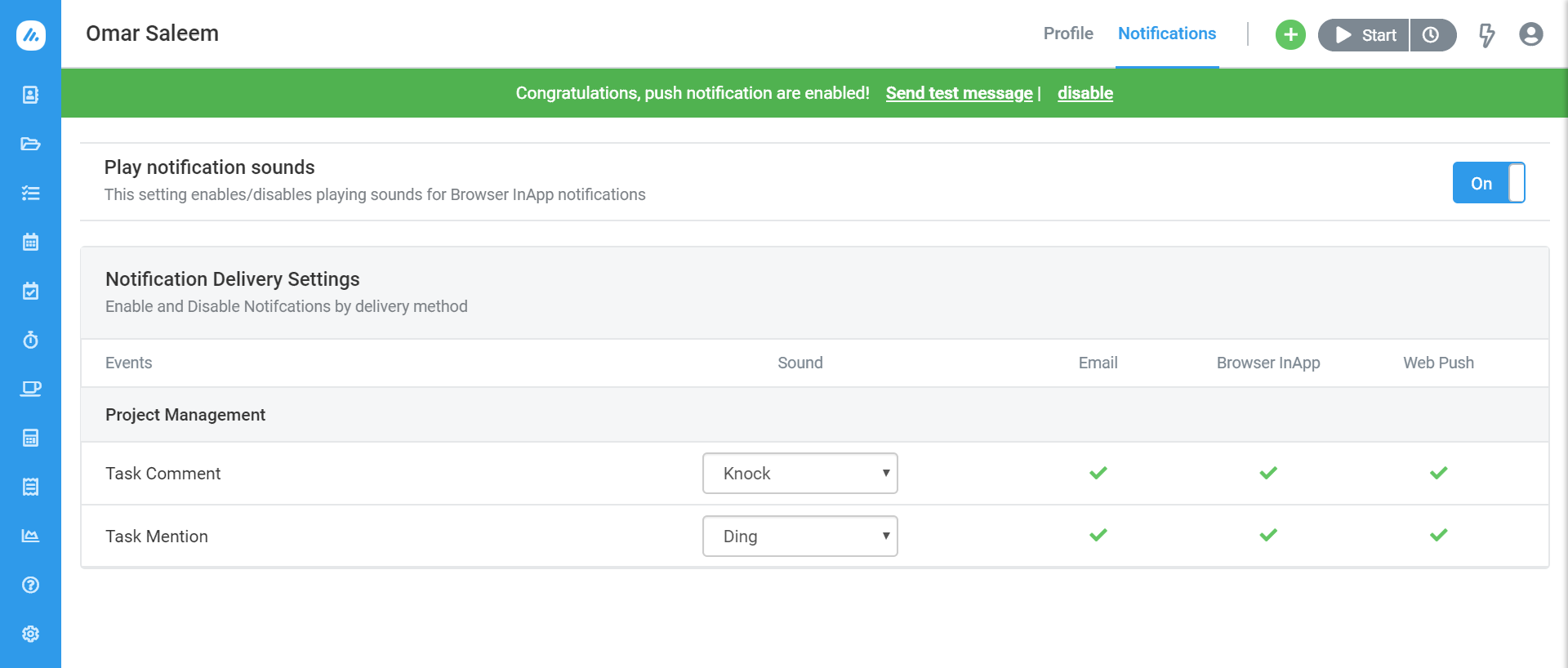The width and height of the screenshot is (1568, 668).
Task: Click the Play notification sounds heading
Action: pos(210,167)
